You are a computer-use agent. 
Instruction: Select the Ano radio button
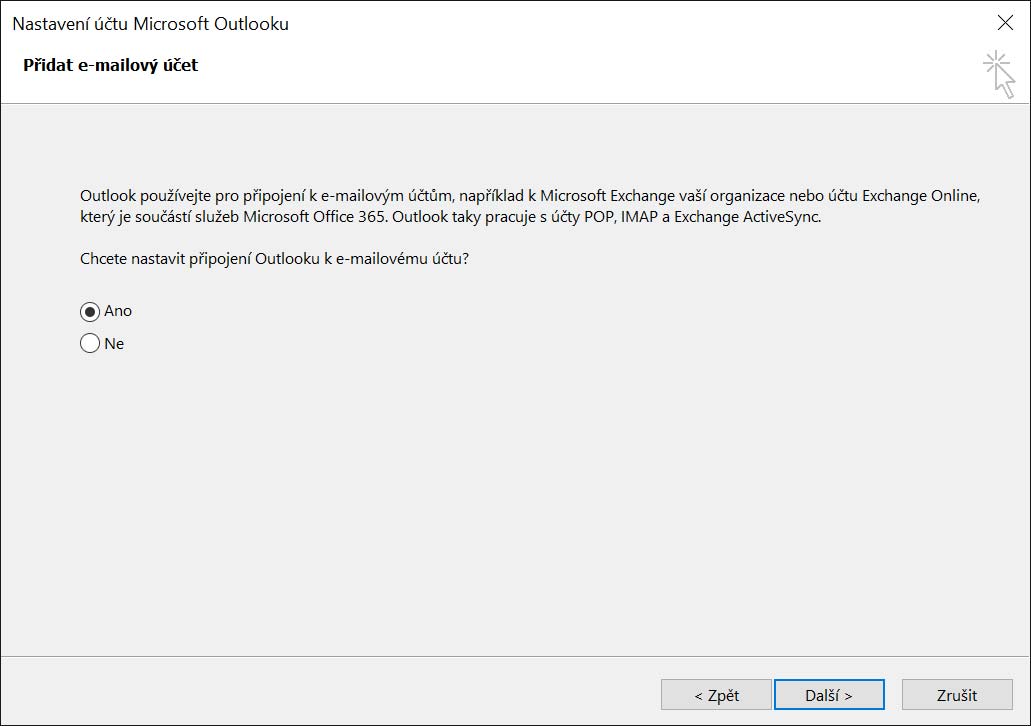point(90,311)
